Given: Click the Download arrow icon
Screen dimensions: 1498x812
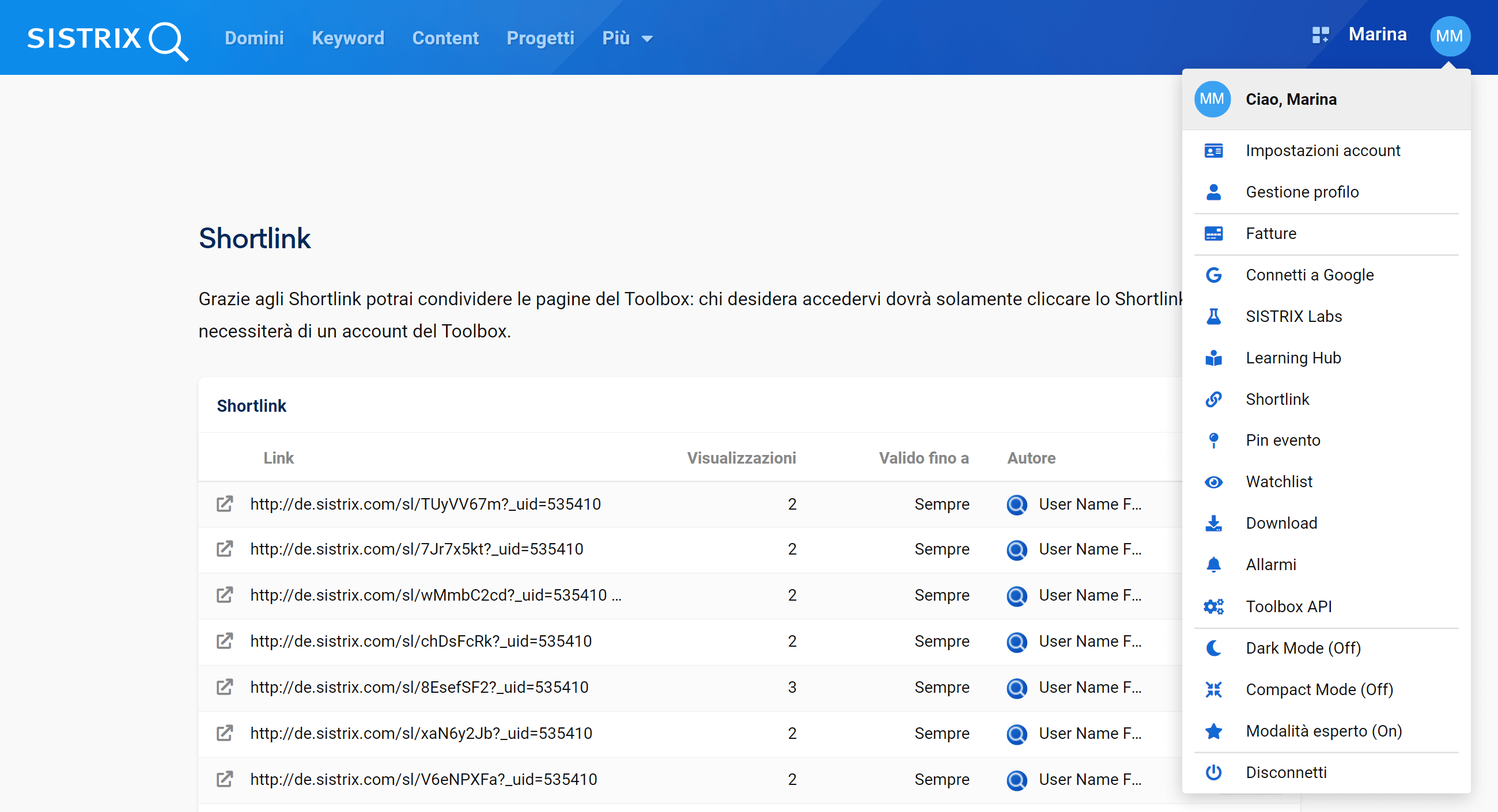Looking at the screenshot, I should pyautogui.click(x=1213, y=523).
